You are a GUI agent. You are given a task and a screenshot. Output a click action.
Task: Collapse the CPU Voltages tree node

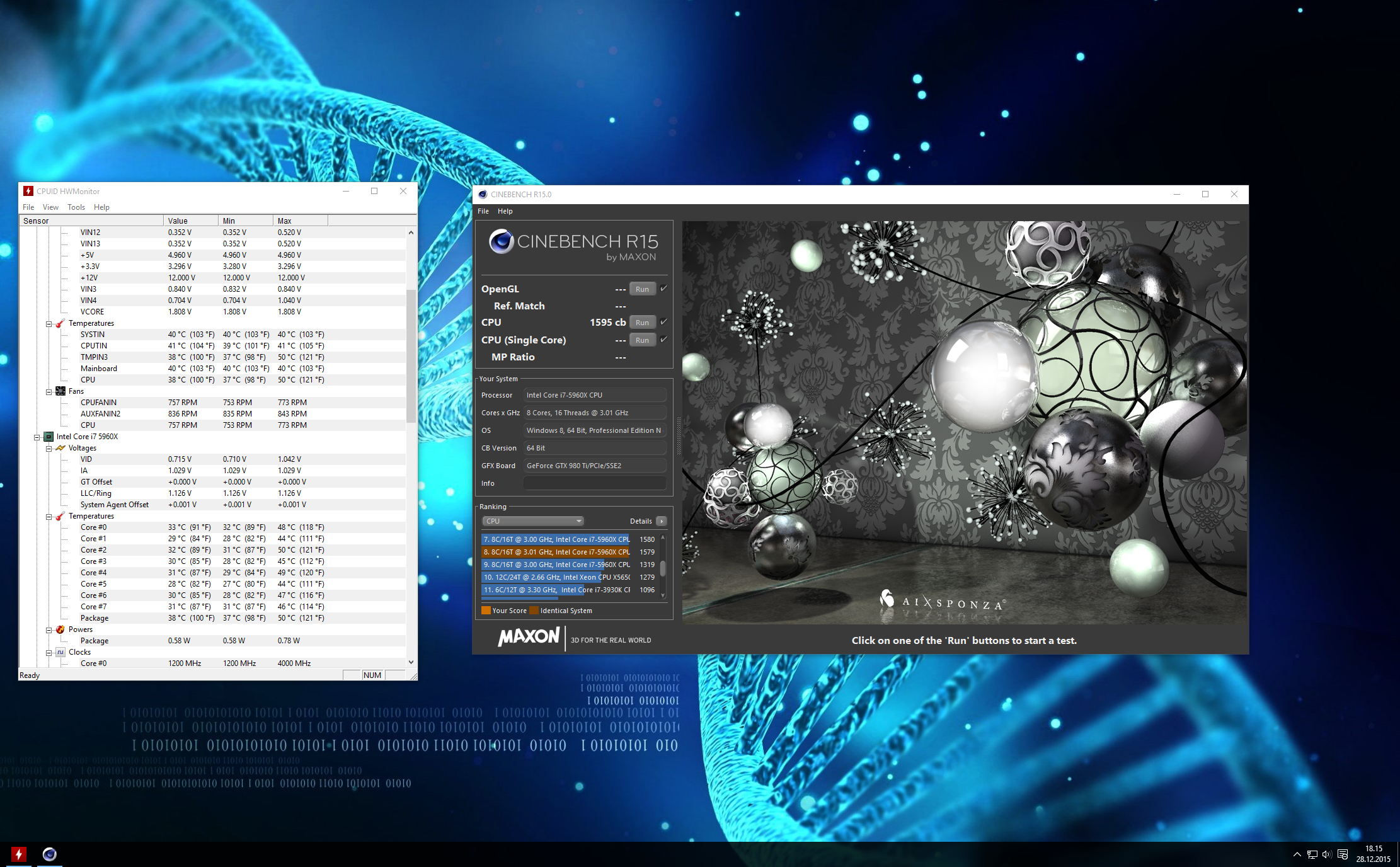point(49,449)
